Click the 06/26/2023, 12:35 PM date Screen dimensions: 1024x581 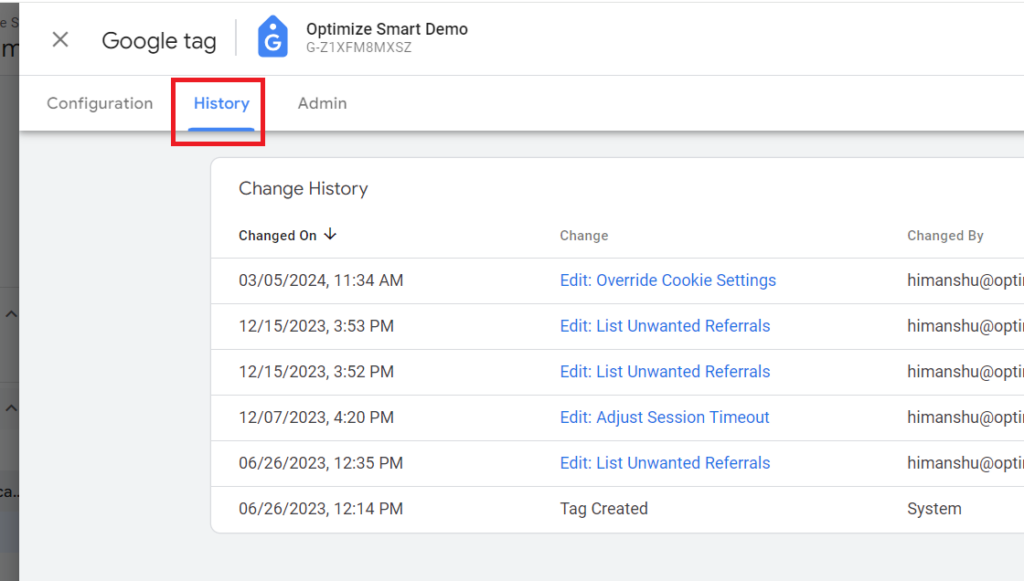point(321,463)
